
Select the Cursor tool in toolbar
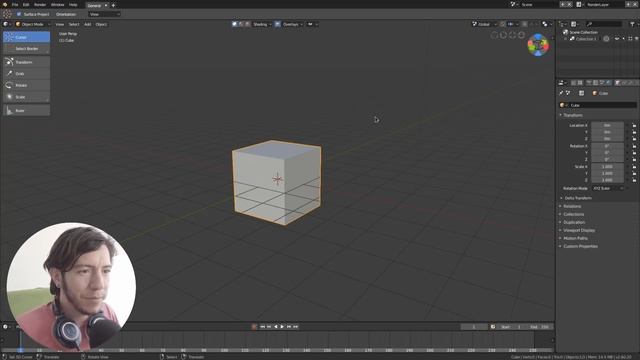coord(27,37)
